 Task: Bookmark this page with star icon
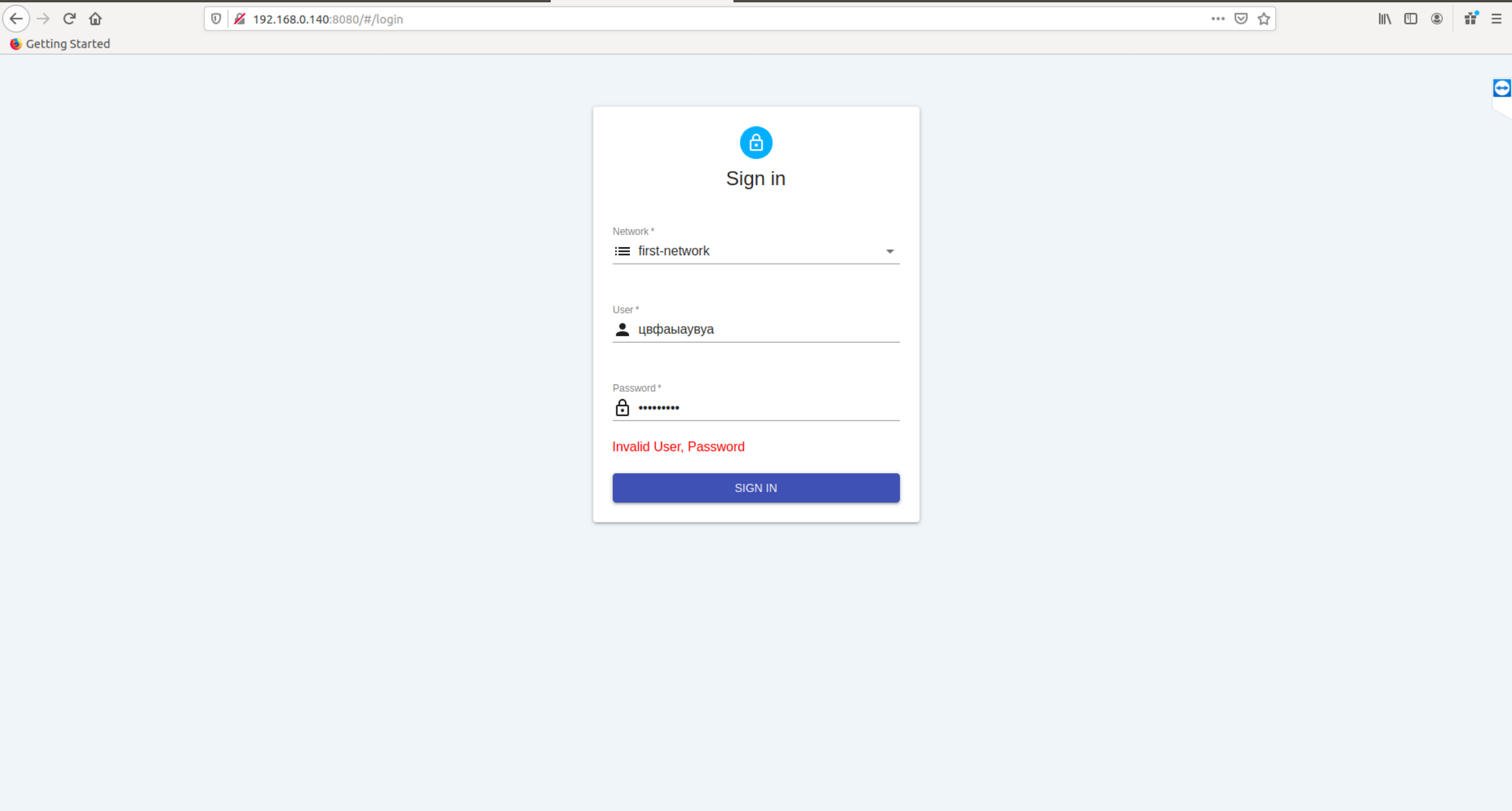point(1264,19)
